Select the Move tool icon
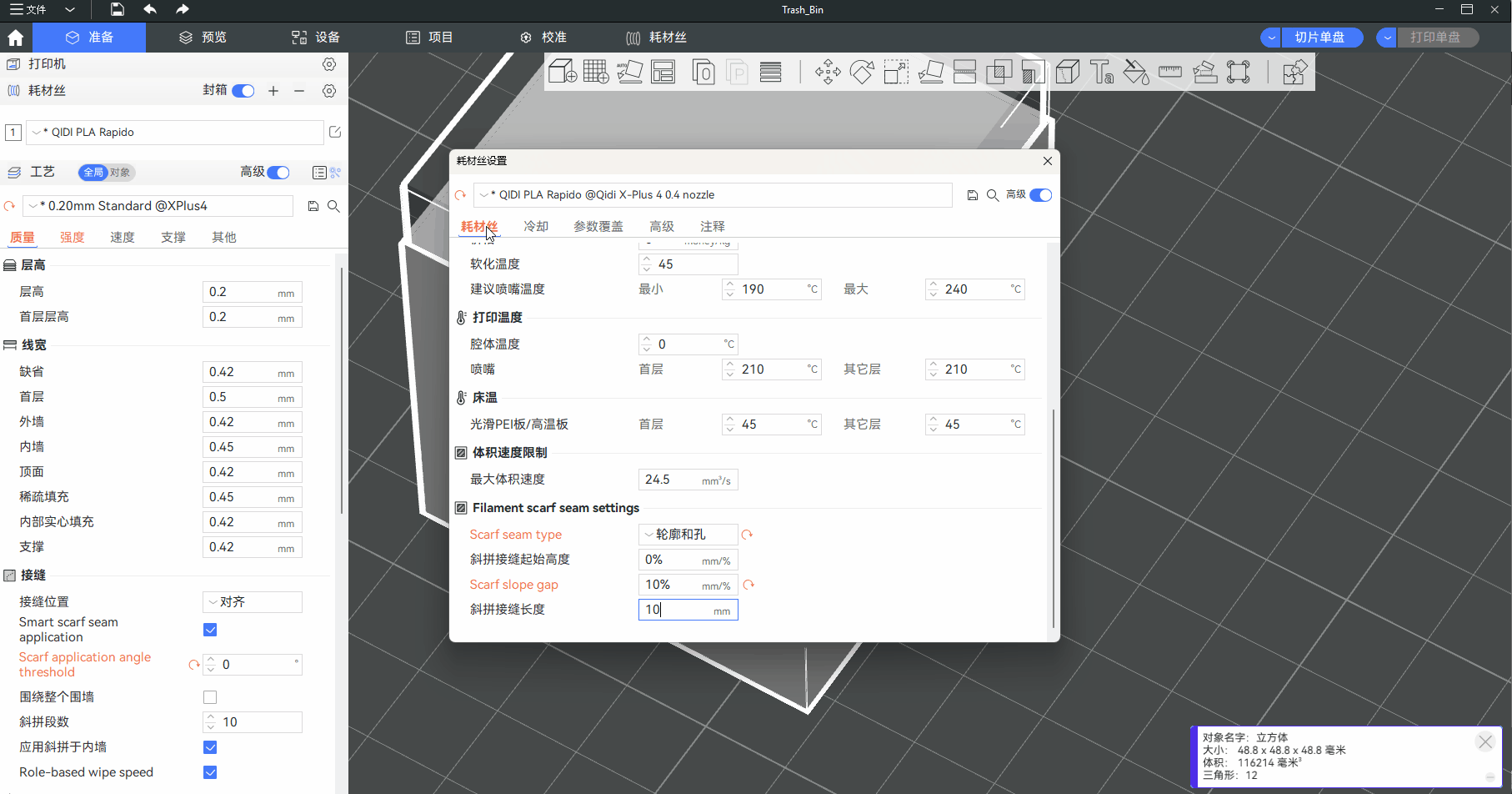This screenshot has width=1512, height=794. (828, 73)
